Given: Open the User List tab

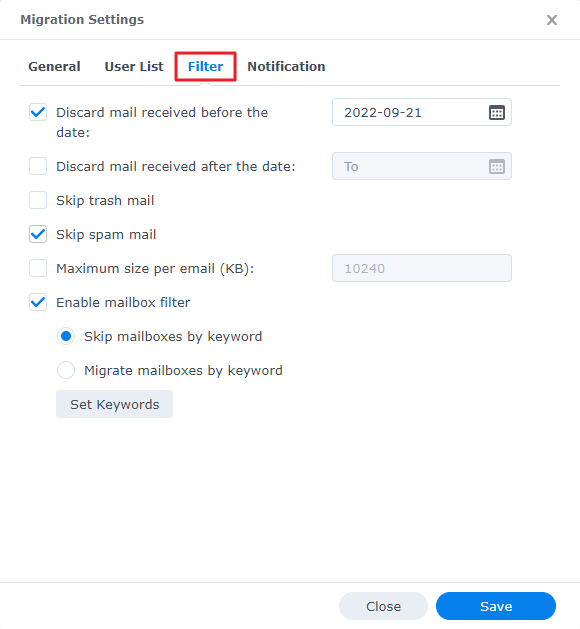Looking at the screenshot, I should pyautogui.click(x=134, y=67).
